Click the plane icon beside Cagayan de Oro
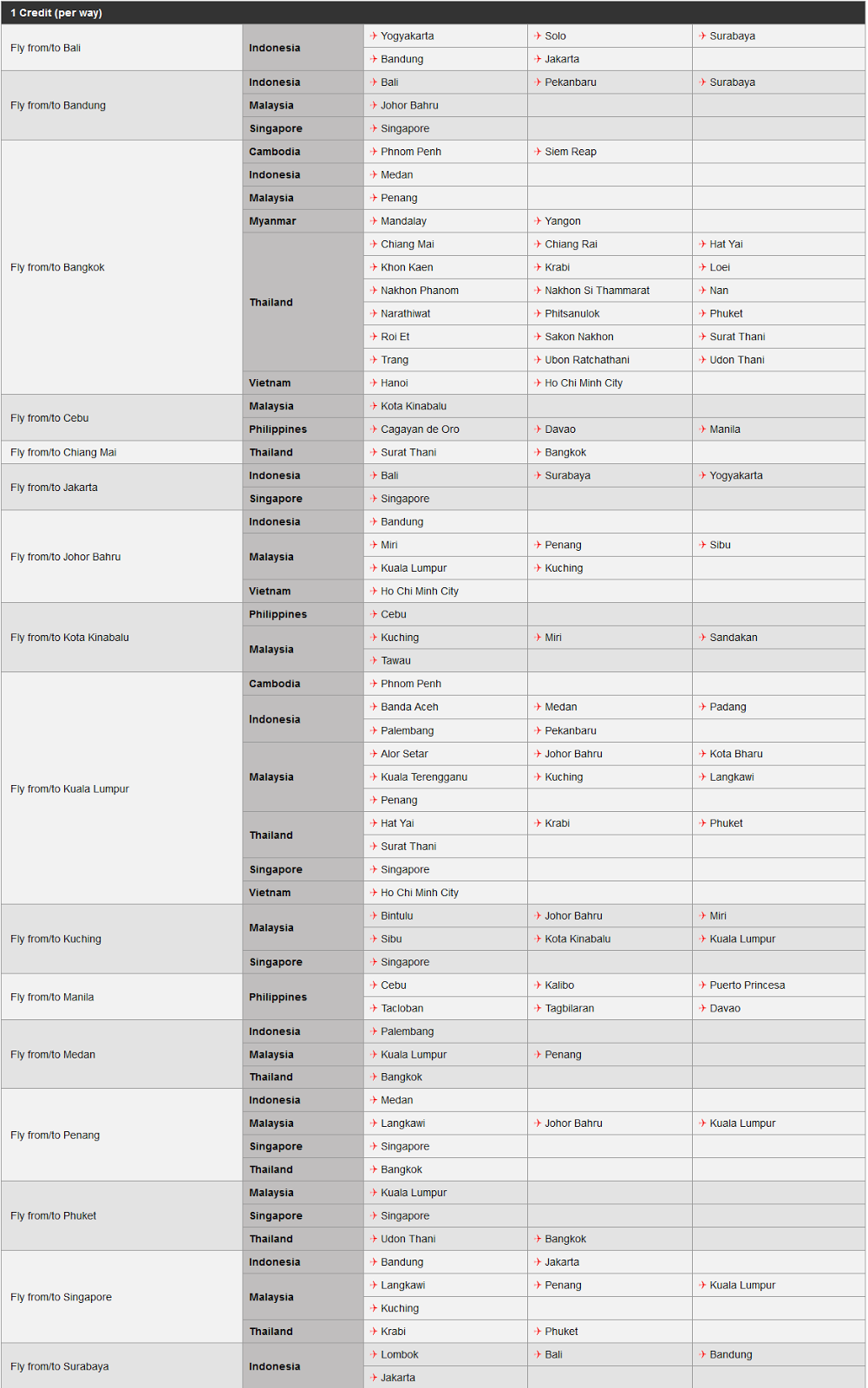868x1388 pixels. pos(374,429)
